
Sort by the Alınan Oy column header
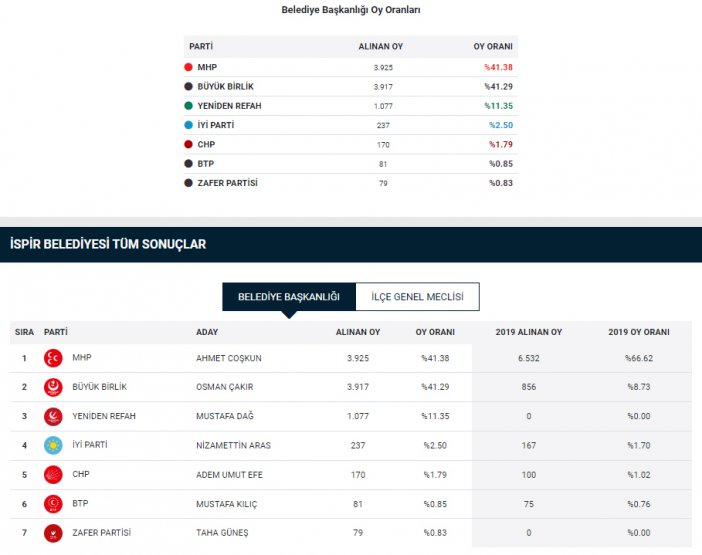pos(357,332)
